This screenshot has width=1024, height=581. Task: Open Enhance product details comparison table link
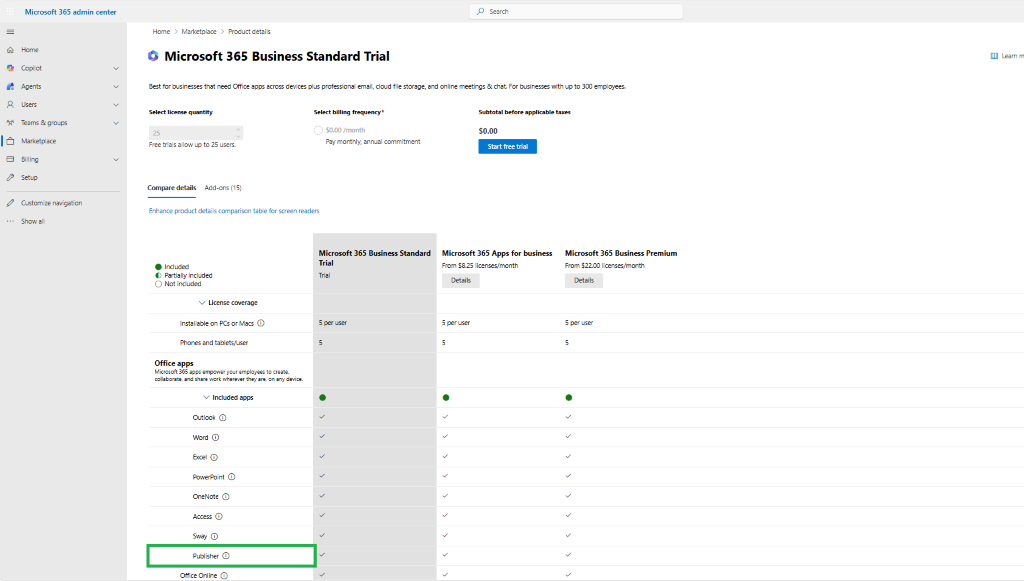234,211
